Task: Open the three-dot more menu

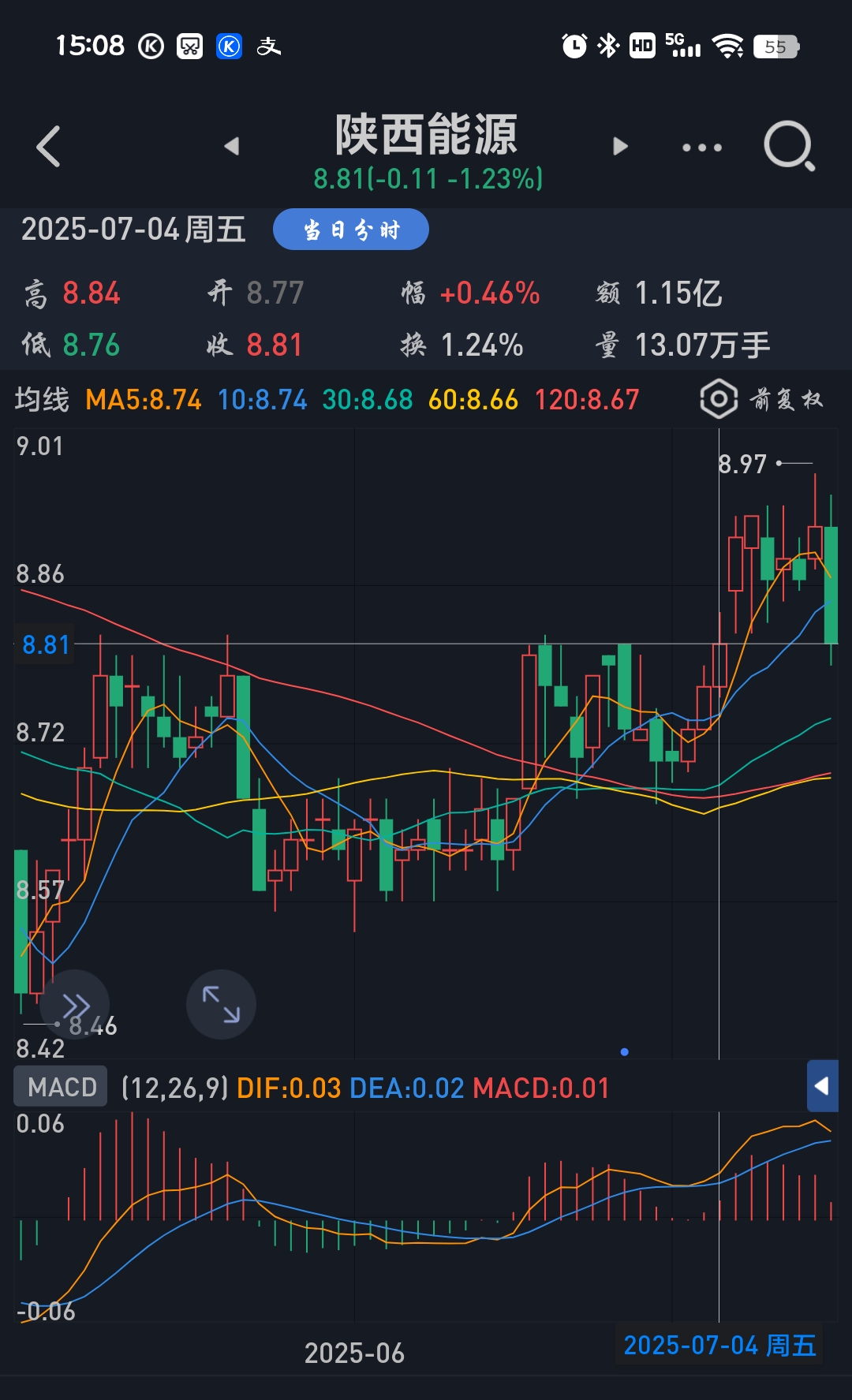Action: click(701, 147)
